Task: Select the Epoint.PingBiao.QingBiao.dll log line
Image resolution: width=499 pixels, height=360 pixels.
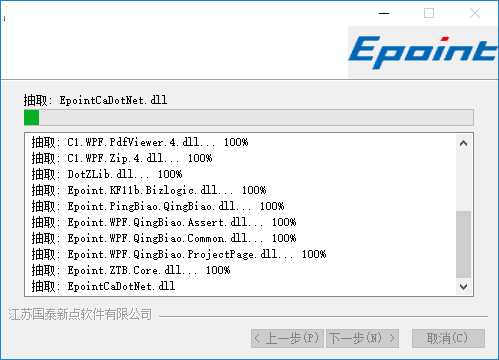Action: click(x=158, y=206)
